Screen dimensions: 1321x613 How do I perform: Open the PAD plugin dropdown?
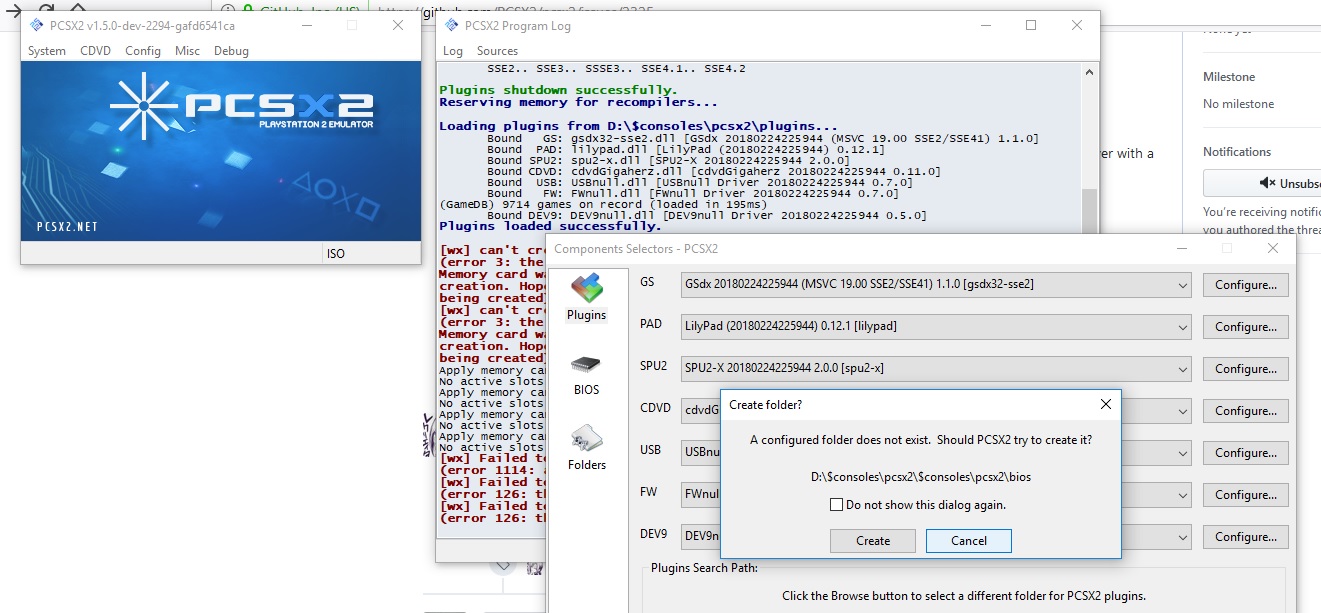click(x=1183, y=326)
